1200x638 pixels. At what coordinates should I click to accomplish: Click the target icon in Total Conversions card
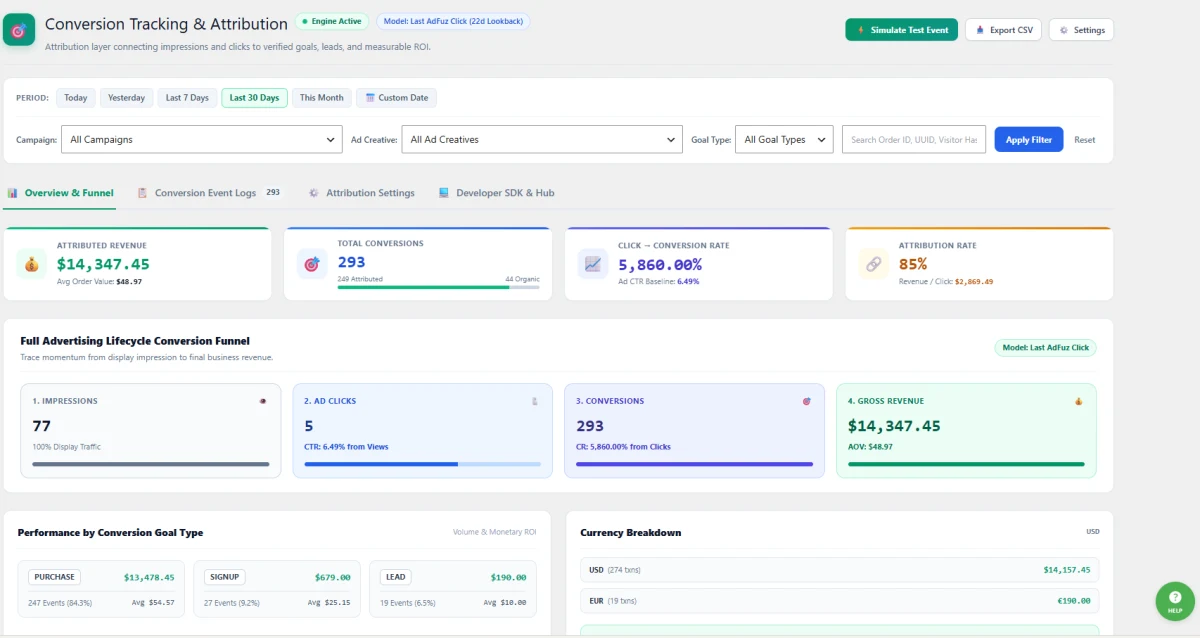(x=312, y=264)
